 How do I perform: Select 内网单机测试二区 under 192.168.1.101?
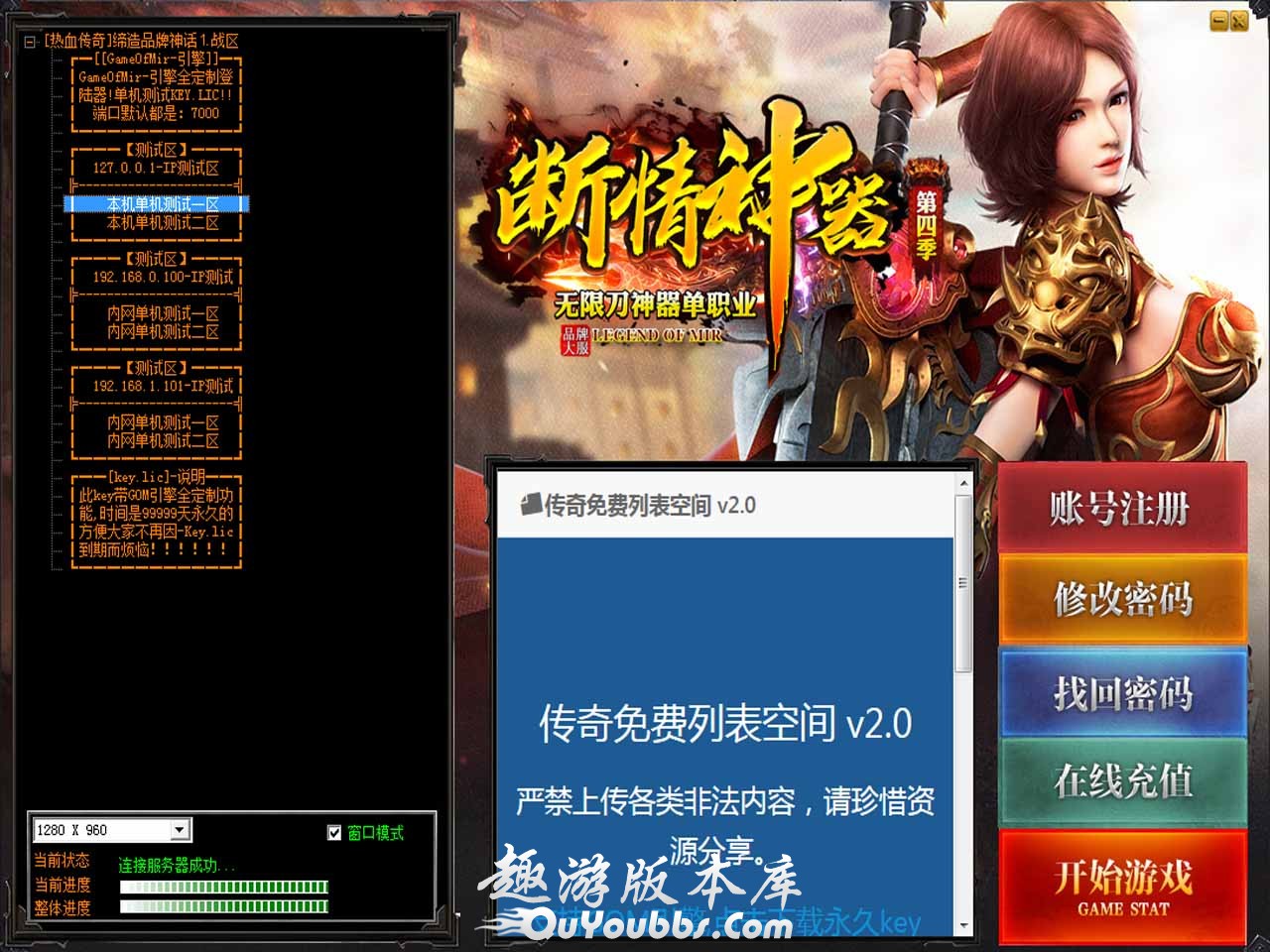163,440
